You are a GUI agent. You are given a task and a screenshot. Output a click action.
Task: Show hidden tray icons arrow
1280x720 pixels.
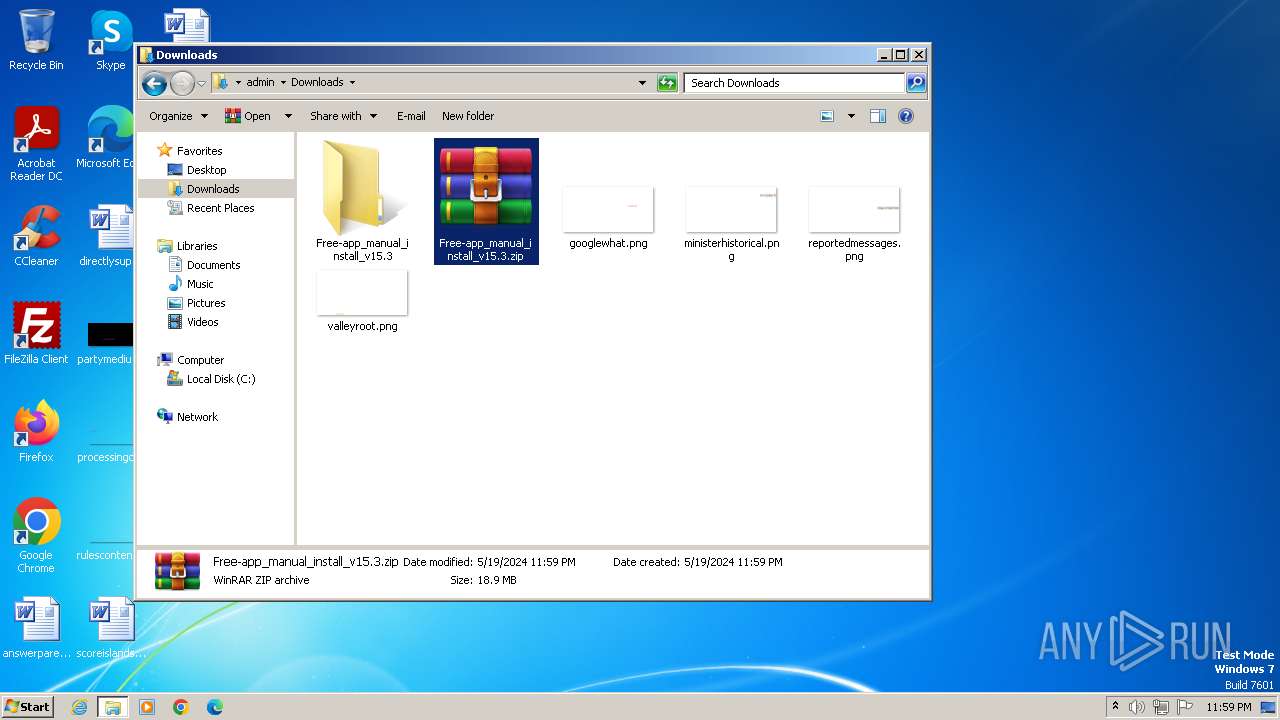pos(1115,706)
